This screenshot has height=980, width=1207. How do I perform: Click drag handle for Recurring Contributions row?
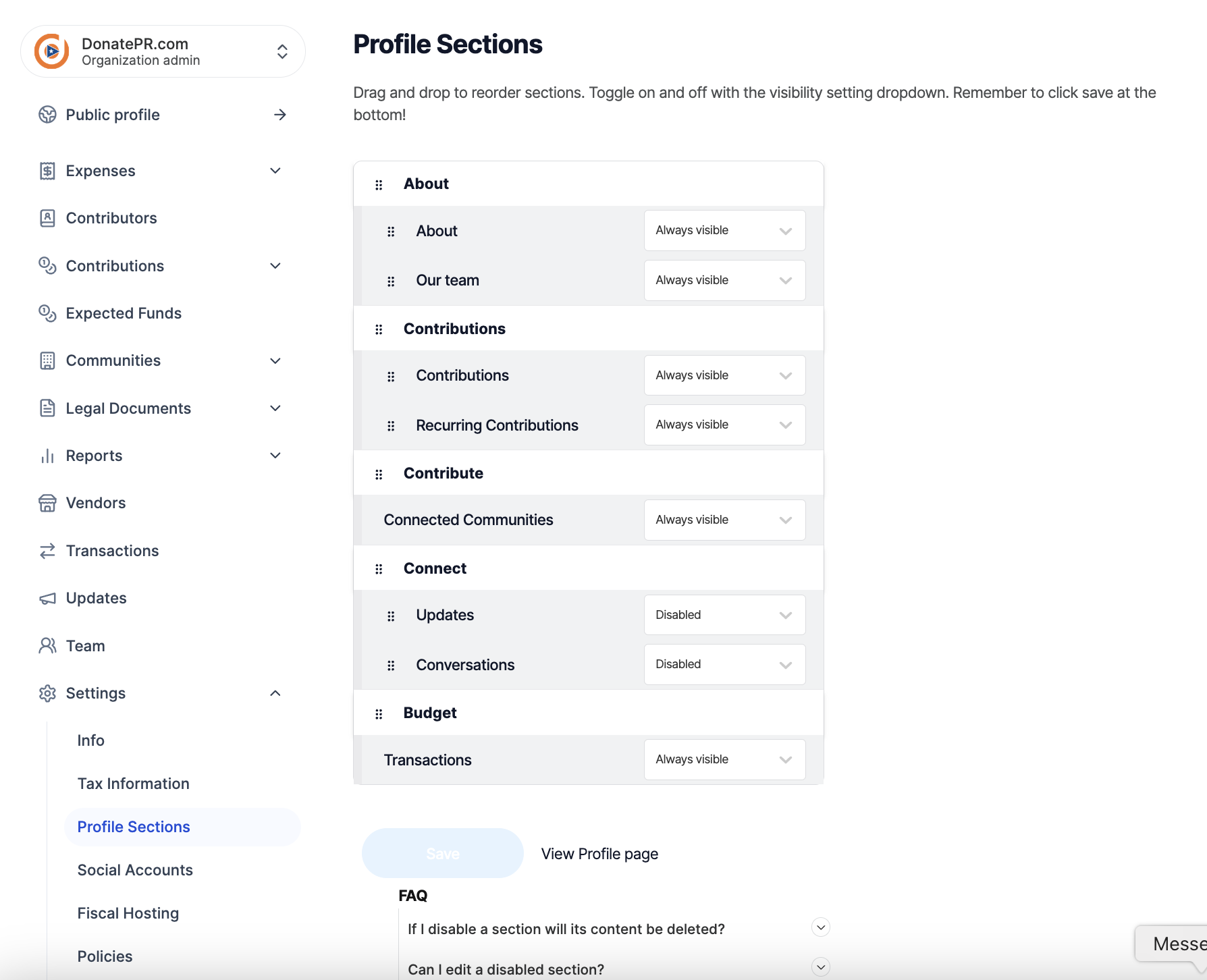391,426
